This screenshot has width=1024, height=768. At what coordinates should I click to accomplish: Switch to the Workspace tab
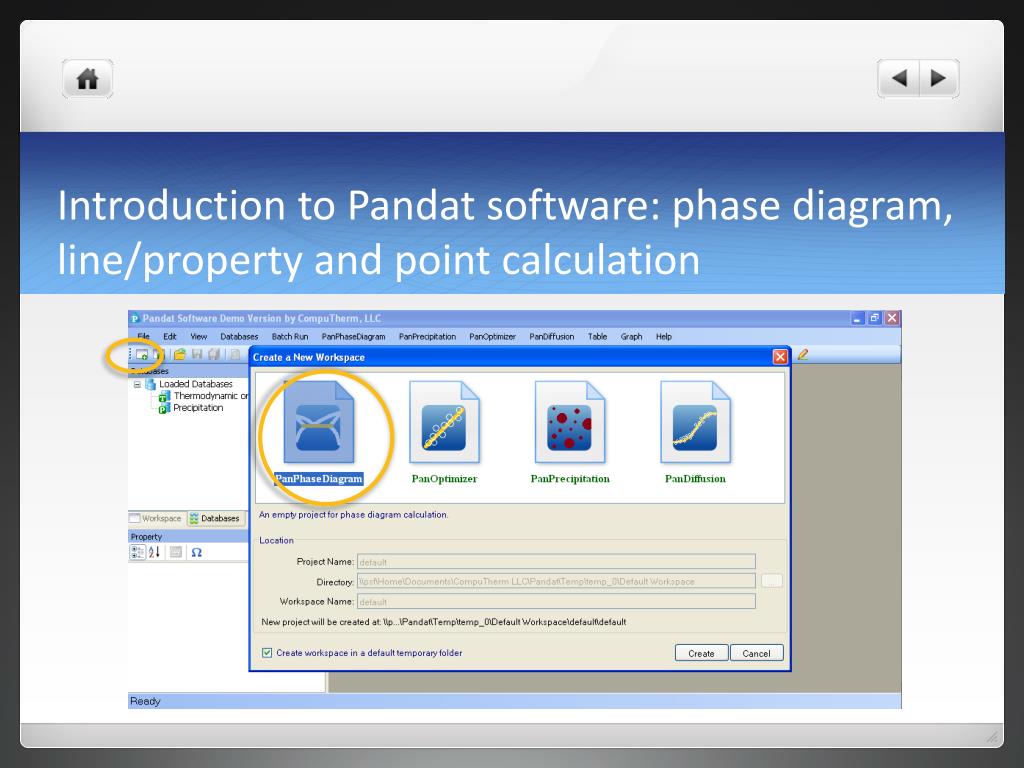click(156, 519)
